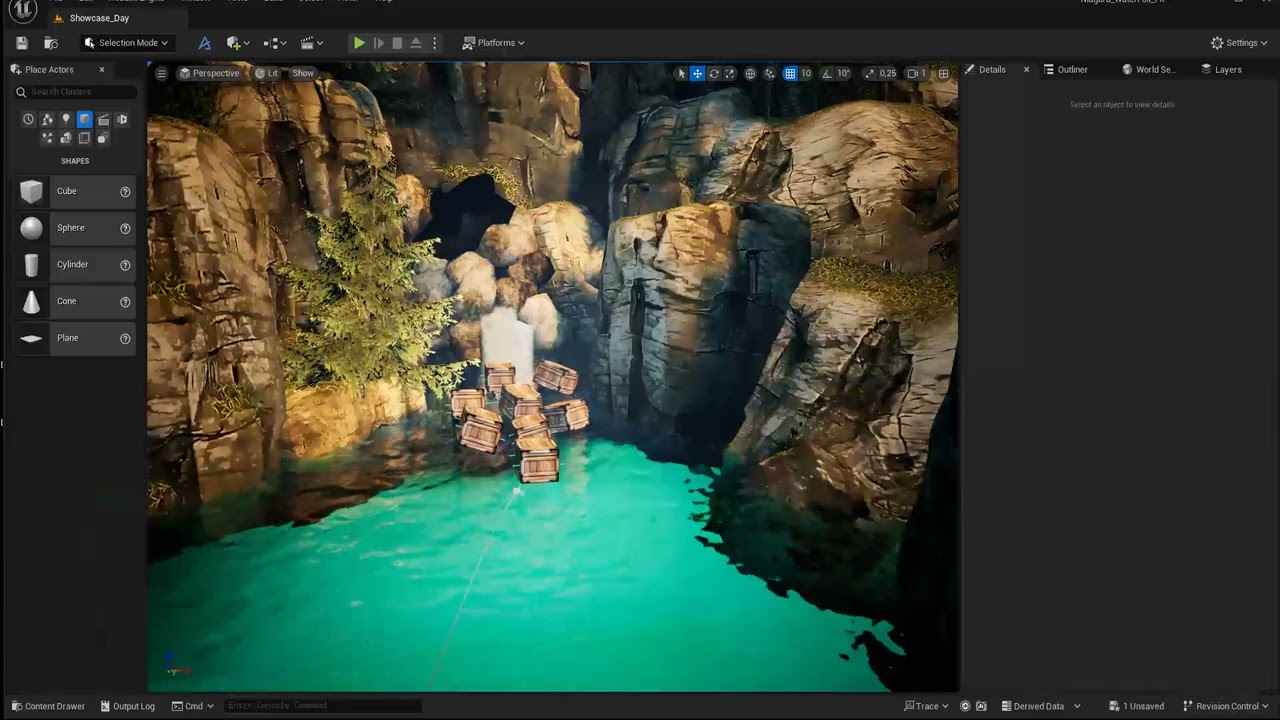Activate the Select objects arrow tool
The image size is (1280, 720).
(682, 74)
